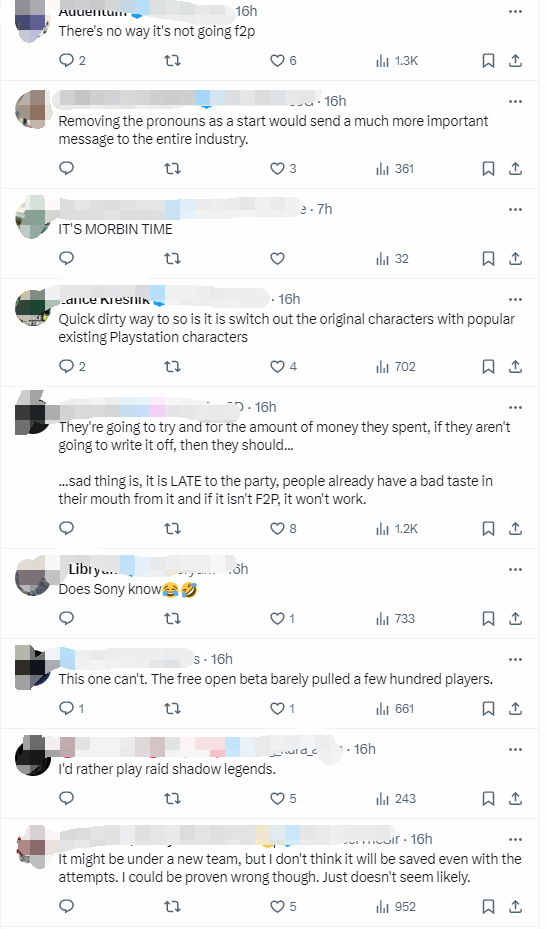The image size is (546, 929).
Task: Open more options on "IT'S MORBIN TIME" tweet
Action: coord(515,209)
